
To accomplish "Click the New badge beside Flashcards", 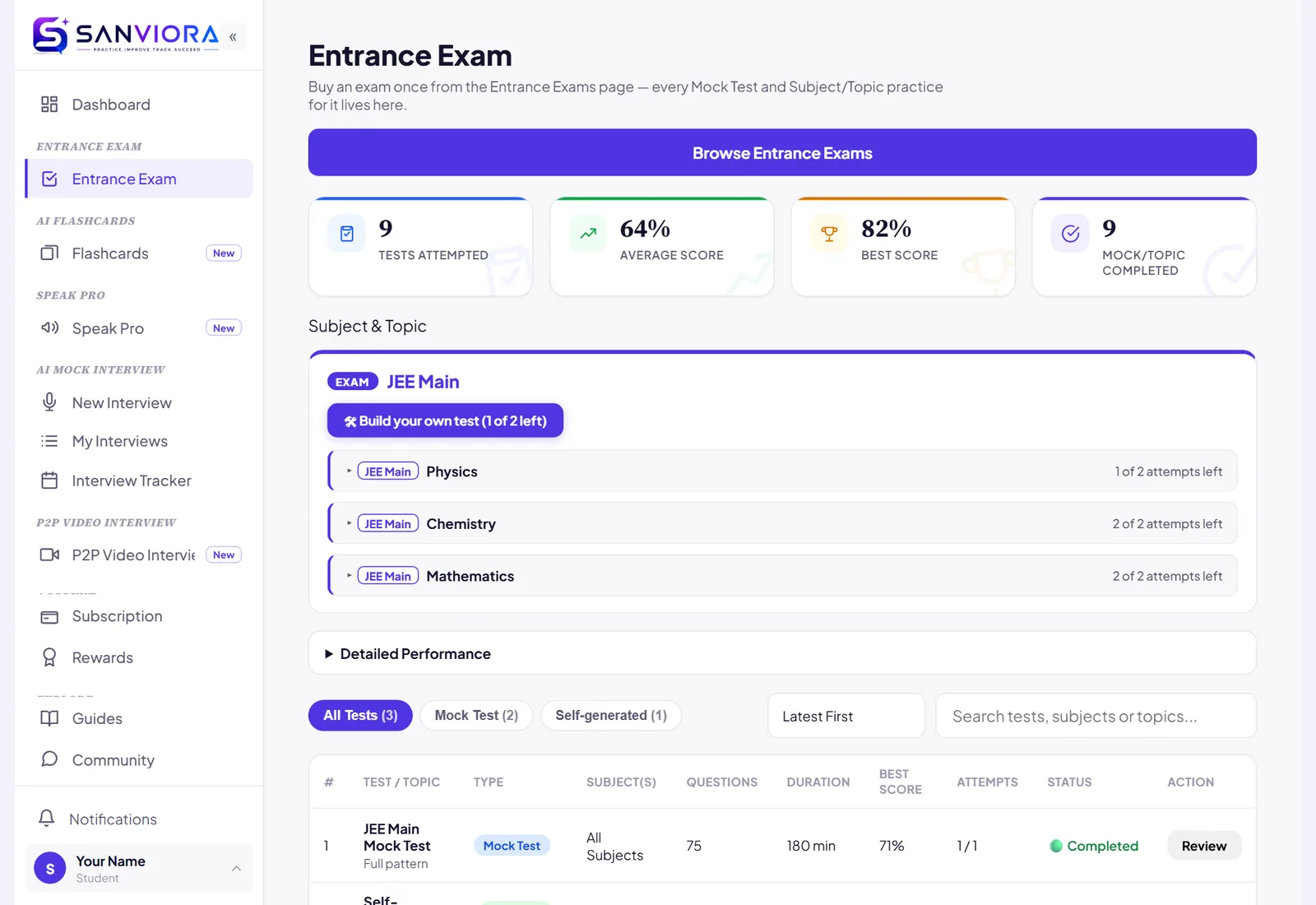I will point(224,253).
